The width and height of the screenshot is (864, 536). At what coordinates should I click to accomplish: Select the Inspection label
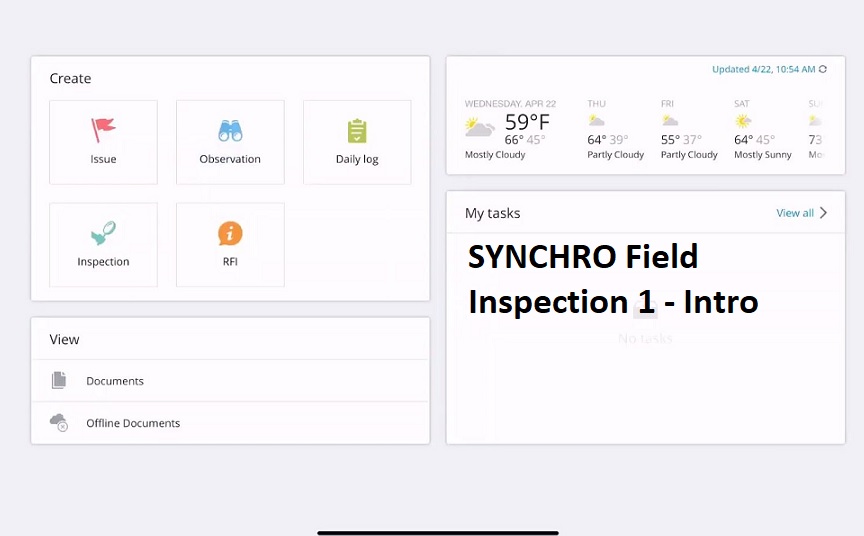(x=103, y=262)
